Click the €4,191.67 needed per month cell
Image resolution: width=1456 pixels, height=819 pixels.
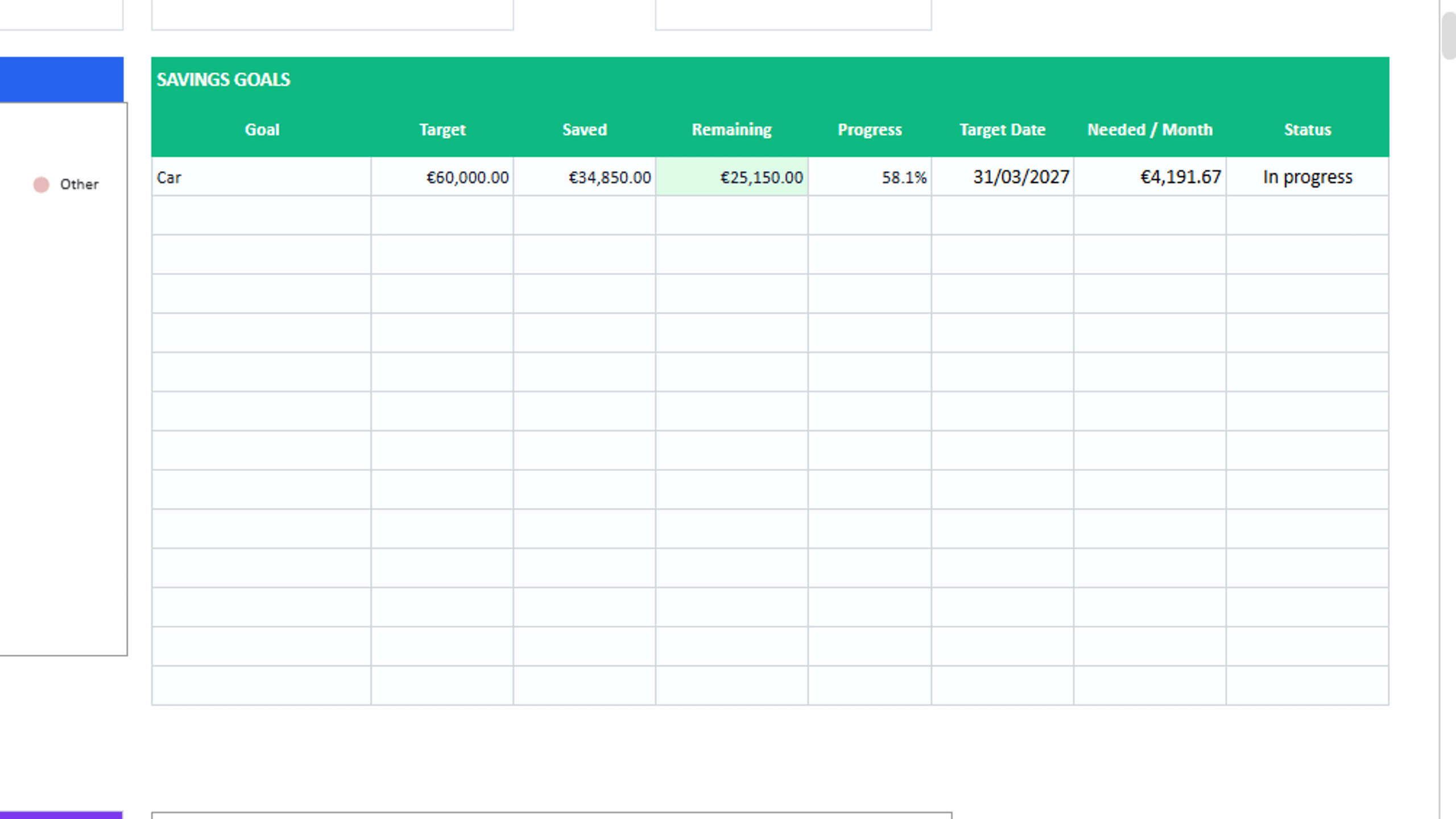coord(1150,177)
